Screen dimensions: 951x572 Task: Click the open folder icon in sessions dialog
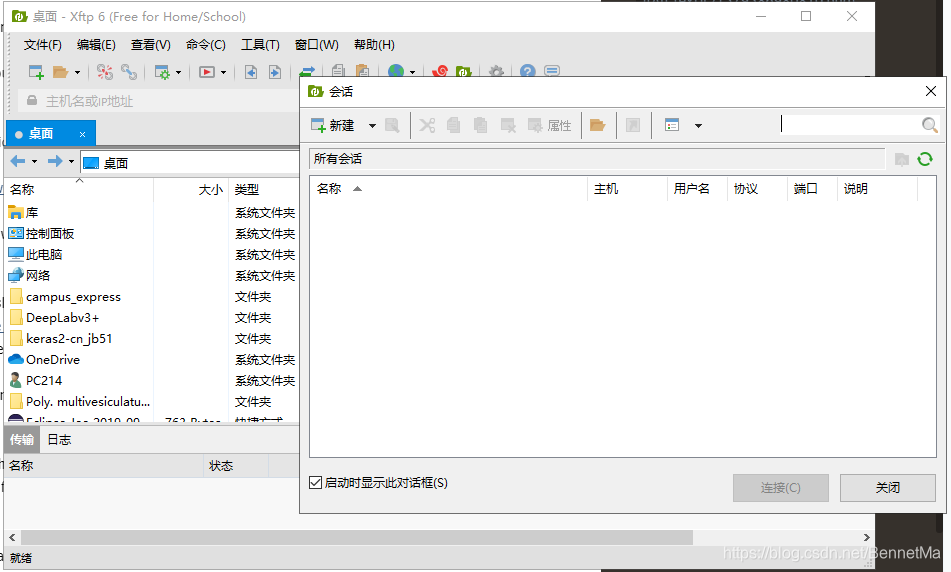point(597,126)
